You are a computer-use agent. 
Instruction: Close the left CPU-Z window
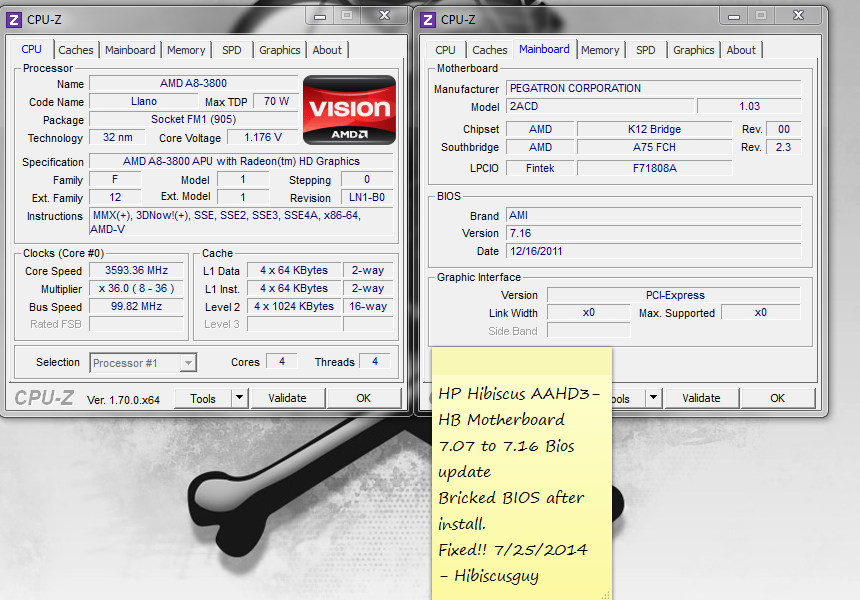(384, 16)
